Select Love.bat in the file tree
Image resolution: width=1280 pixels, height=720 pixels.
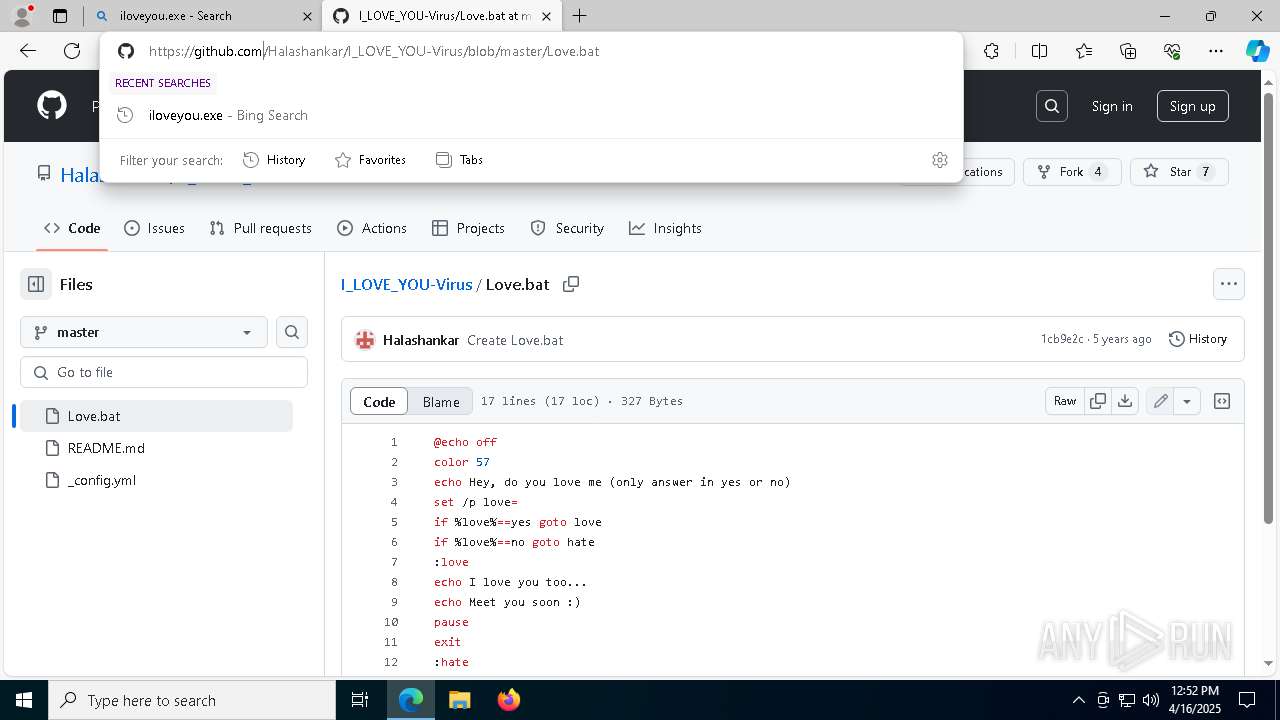[x=154, y=416]
